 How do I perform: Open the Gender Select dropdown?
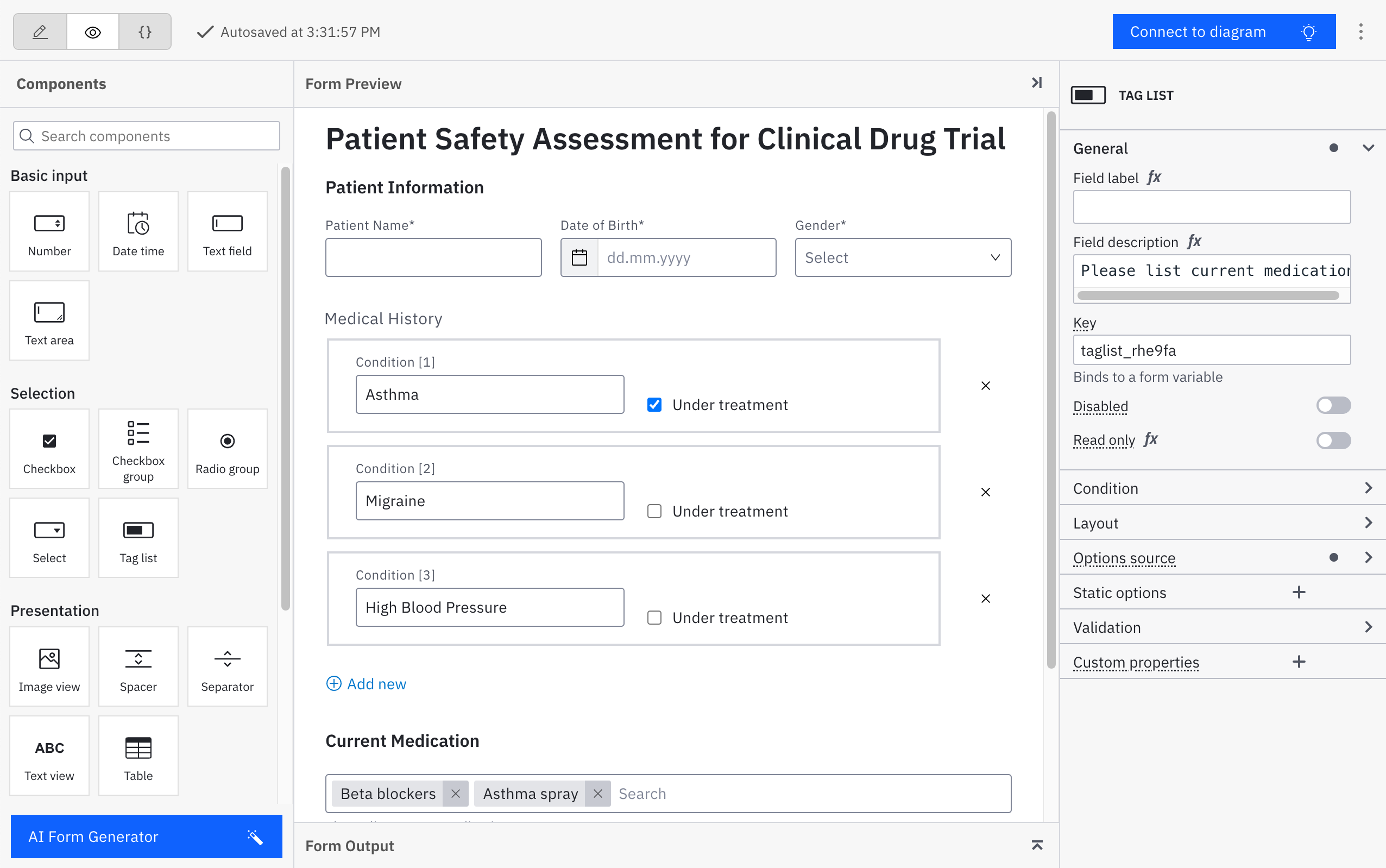click(x=902, y=257)
